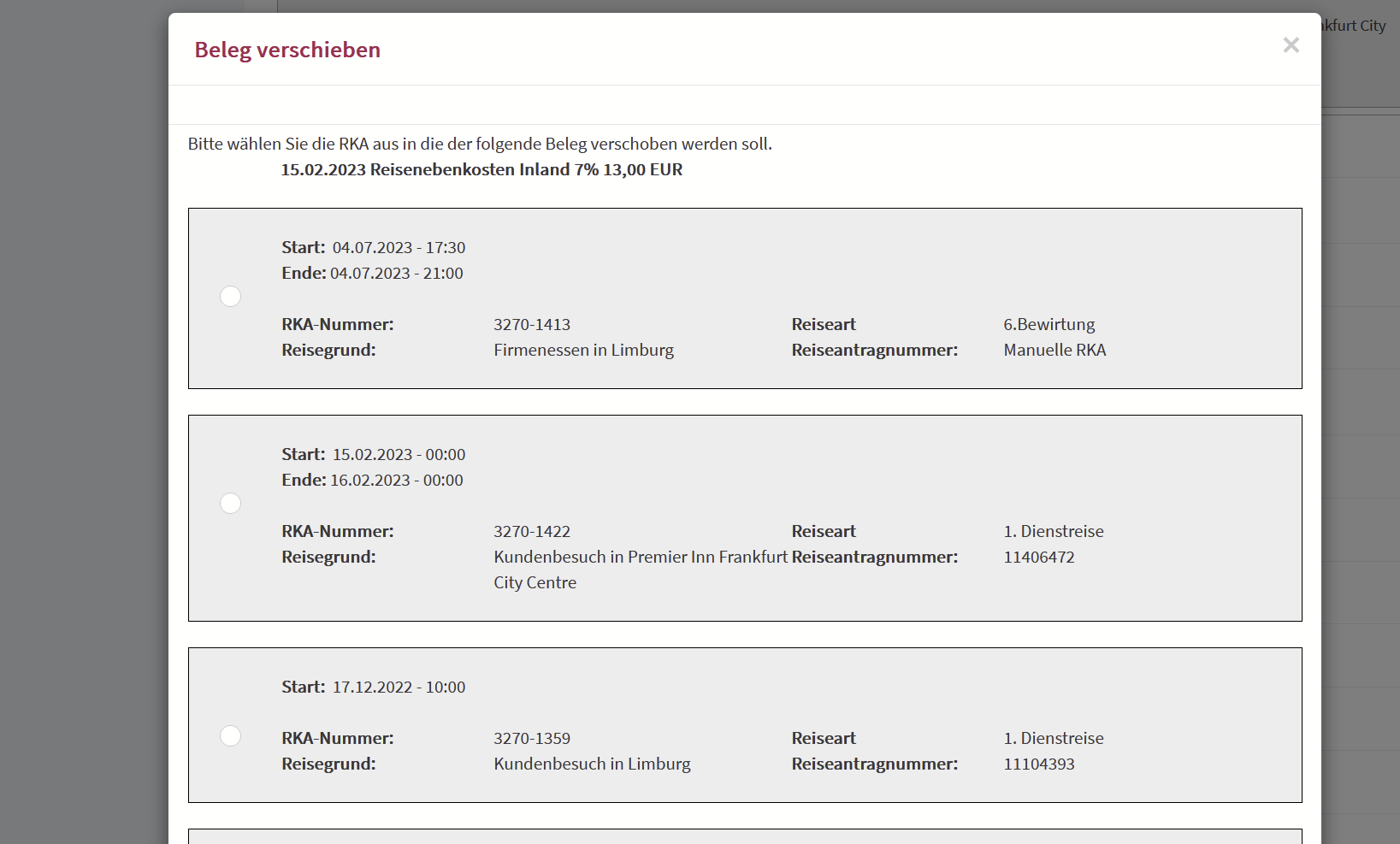This screenshot has width=1400, height=844.
Task: Click the 6.Bewirtung travel type value
Action: click(x=1049, y=325)
